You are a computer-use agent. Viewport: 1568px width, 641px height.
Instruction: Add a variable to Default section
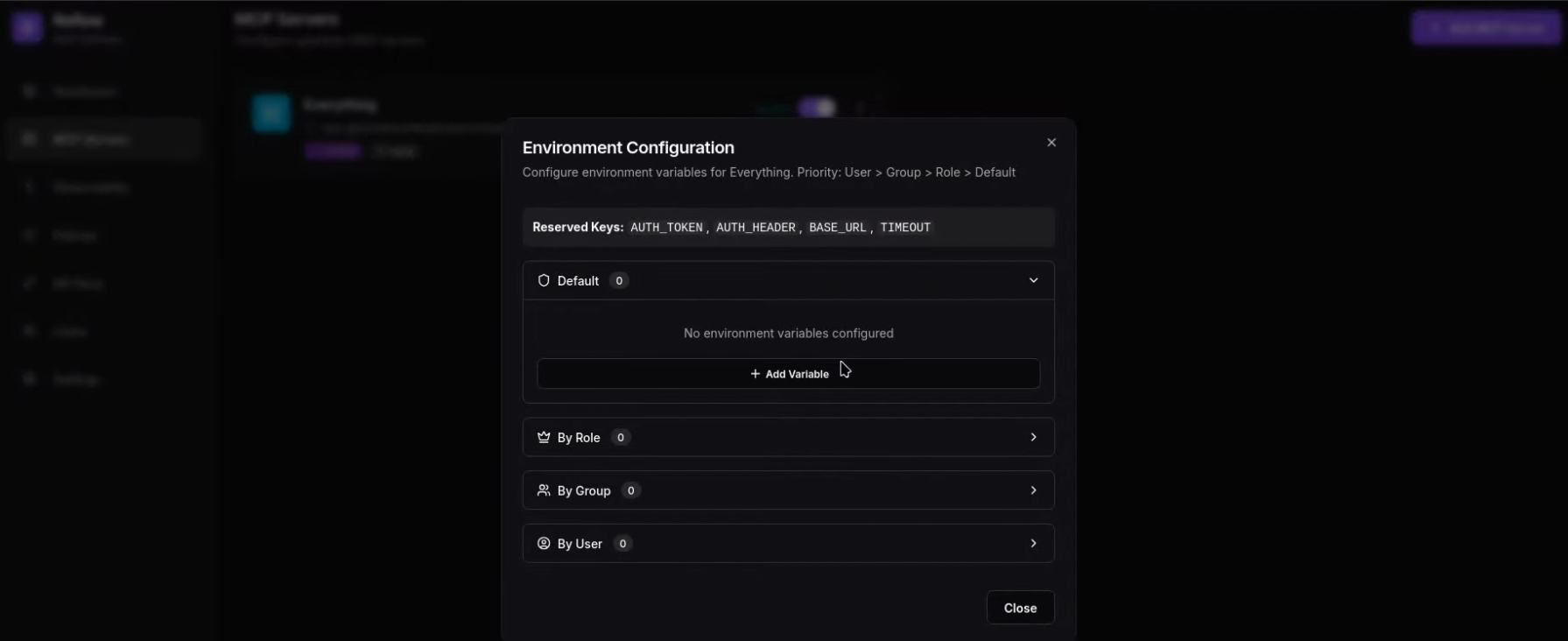pos(788,374)
